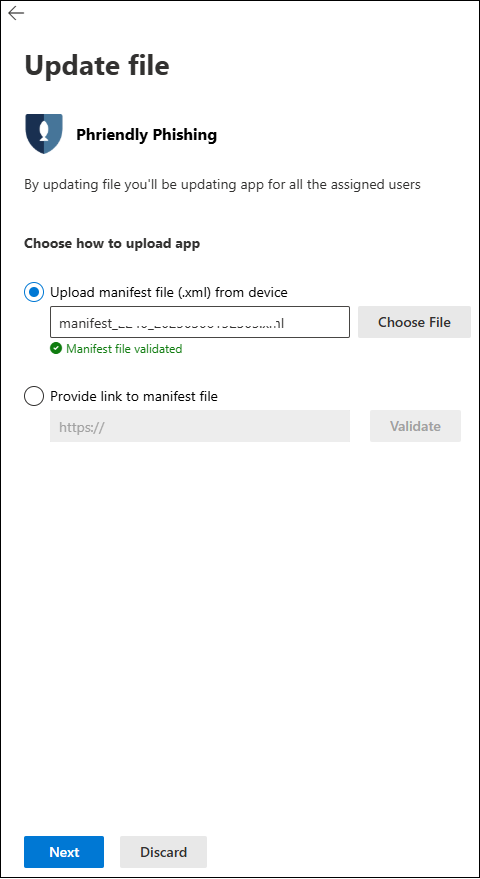Click the Phriendly Phishing app name text
480x879 pixels.
[146, 135]
